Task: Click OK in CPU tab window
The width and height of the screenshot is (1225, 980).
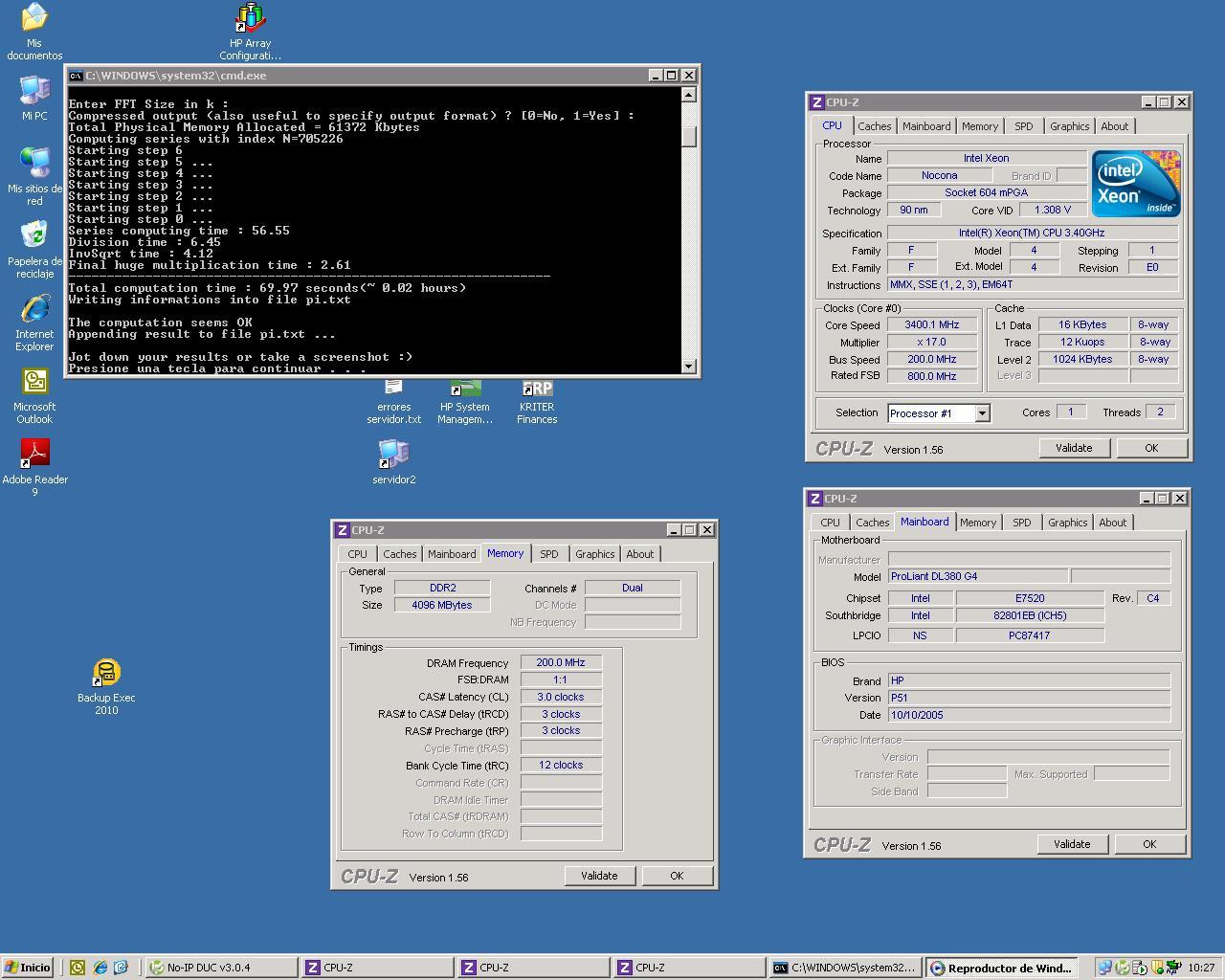Action: 1151,448
